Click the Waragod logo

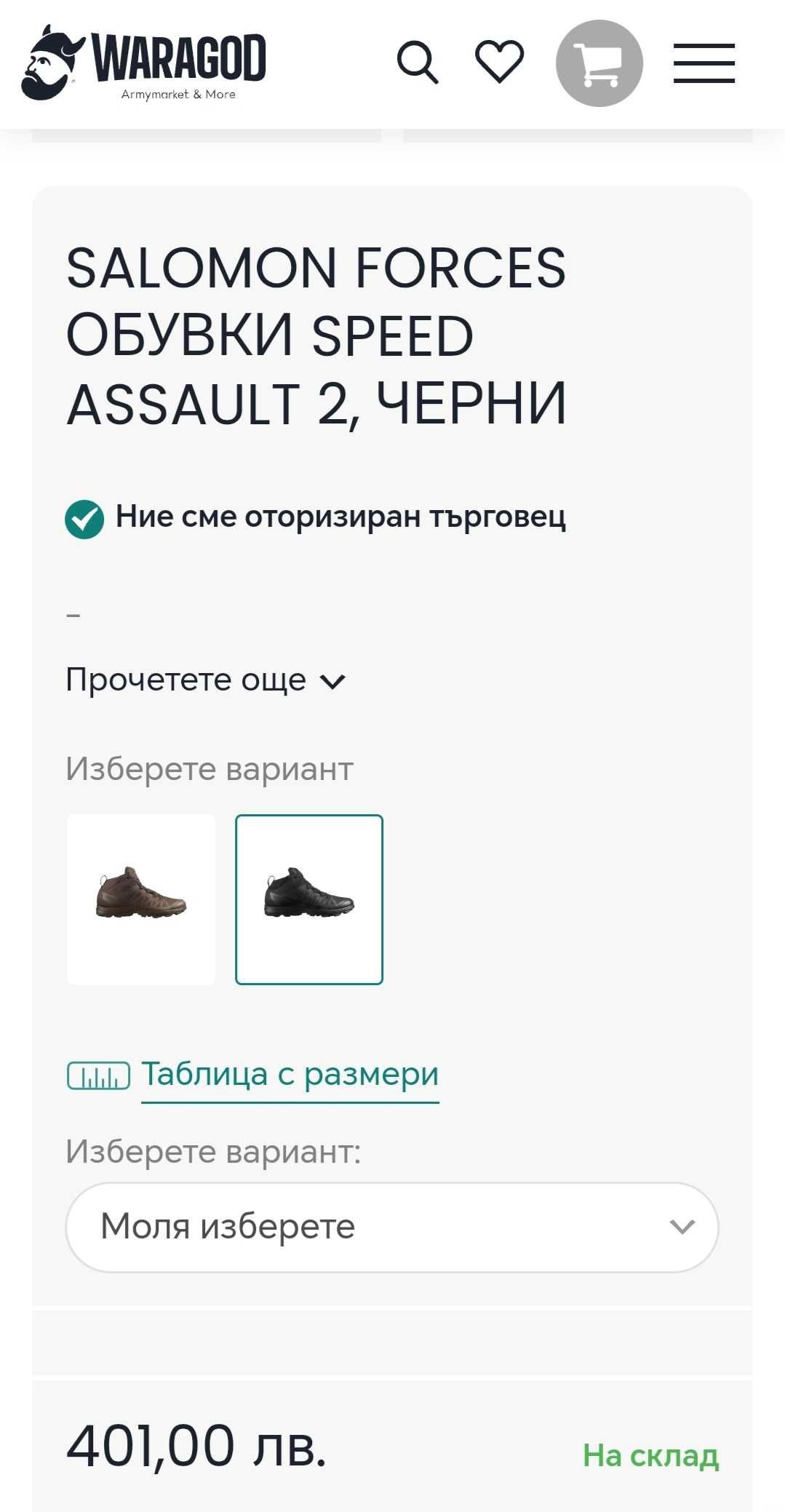(143, 63)
